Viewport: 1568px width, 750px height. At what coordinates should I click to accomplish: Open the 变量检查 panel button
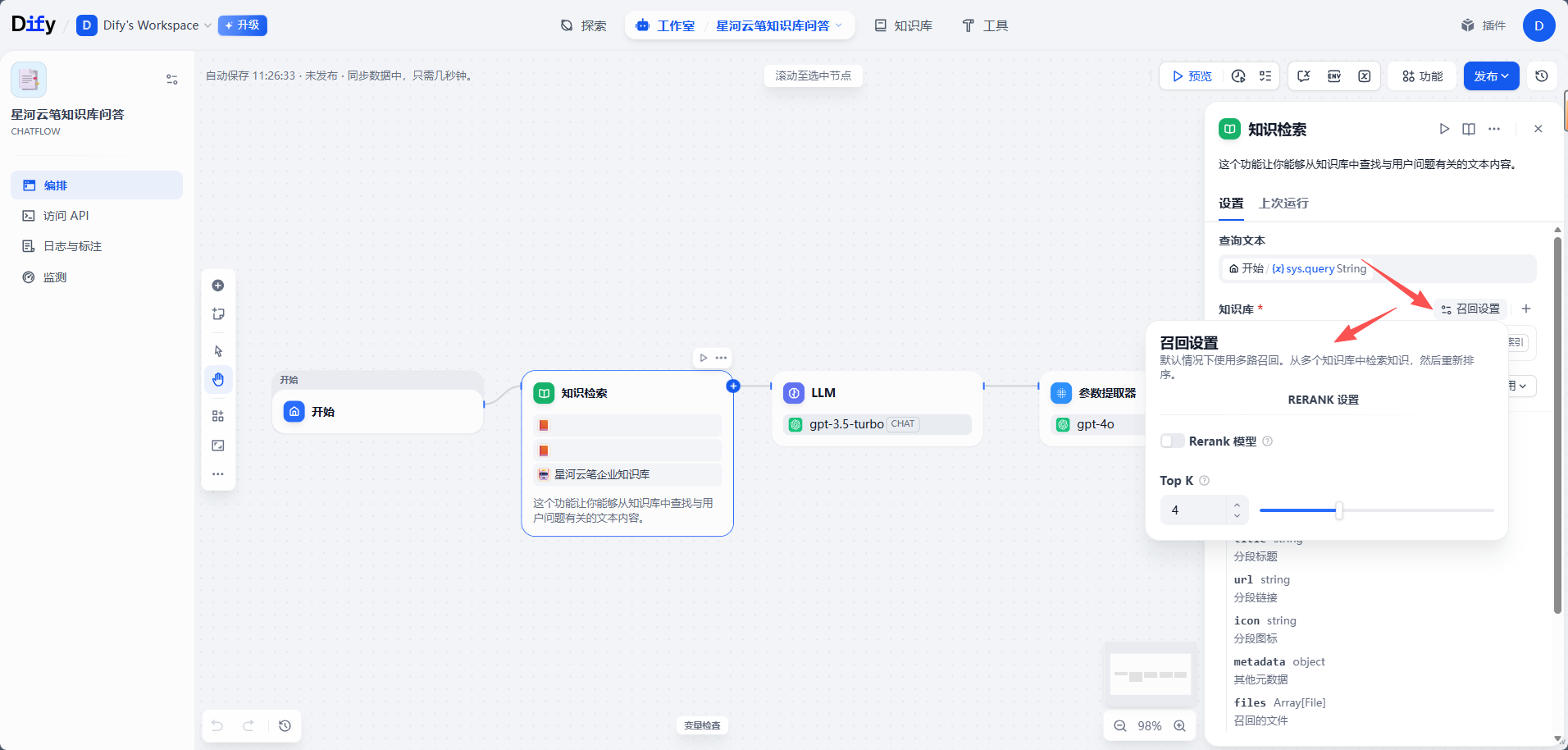pos(703,725)
